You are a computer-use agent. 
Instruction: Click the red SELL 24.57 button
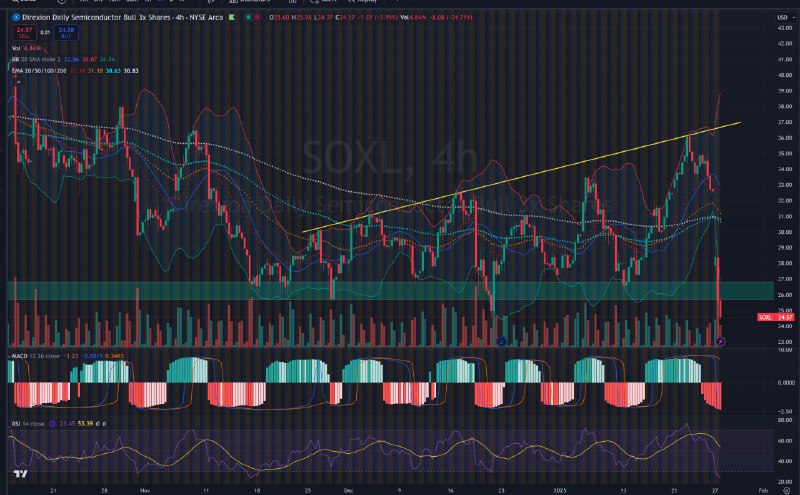click(x=24, y=33)
